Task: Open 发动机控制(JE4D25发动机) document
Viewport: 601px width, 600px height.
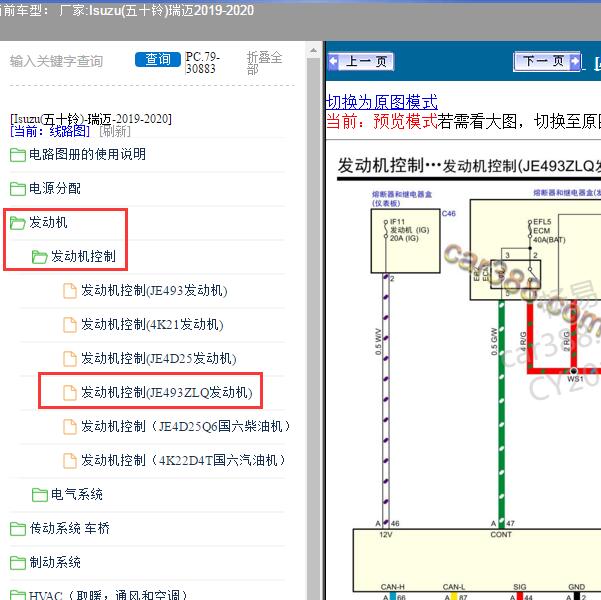Action: coord(158,358)
